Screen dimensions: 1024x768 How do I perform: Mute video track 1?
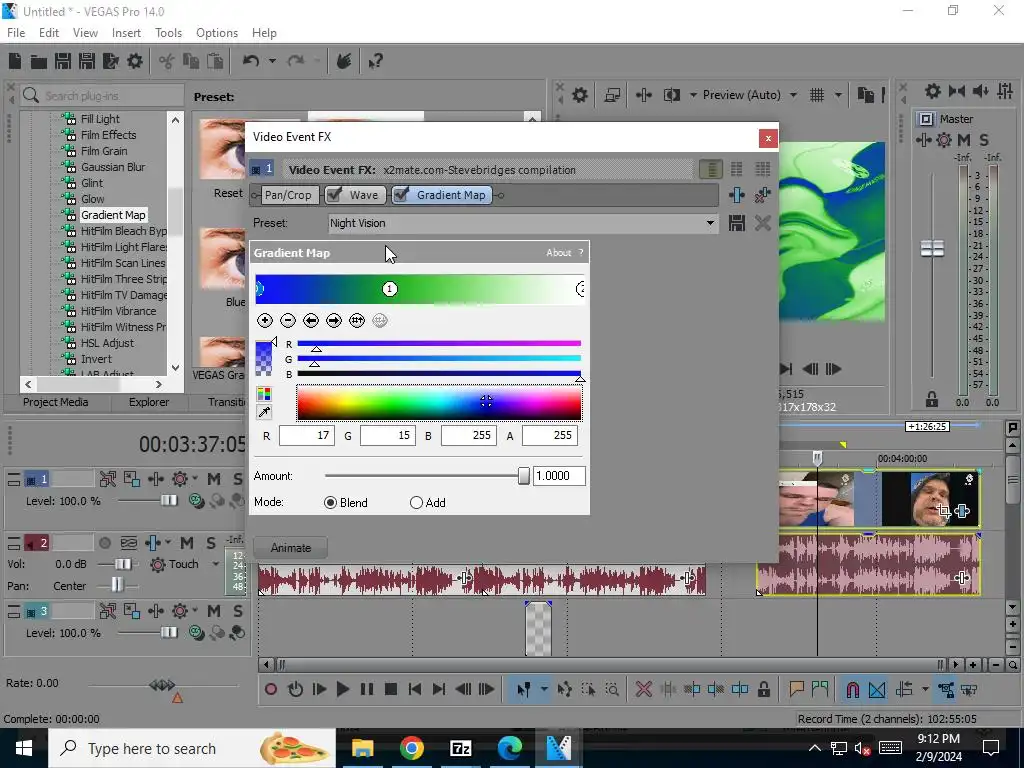click(x=214, y=479)
